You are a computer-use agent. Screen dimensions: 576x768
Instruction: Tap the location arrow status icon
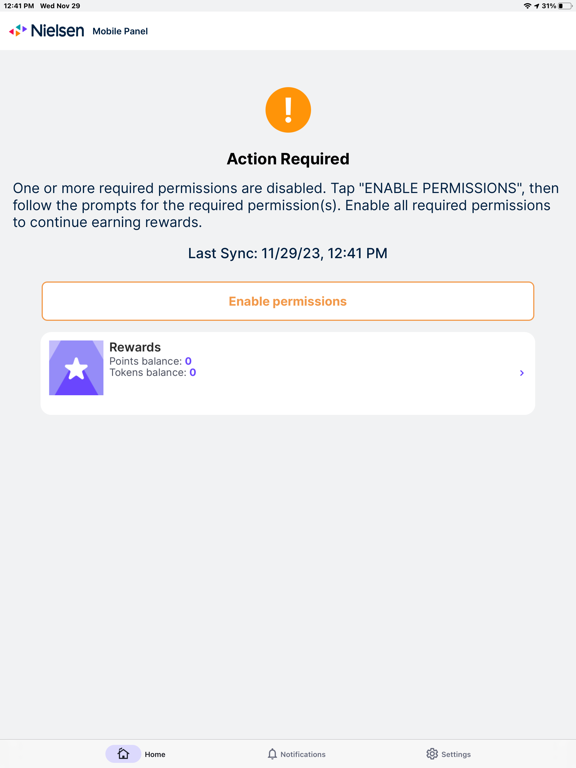(x=537, y=6)
